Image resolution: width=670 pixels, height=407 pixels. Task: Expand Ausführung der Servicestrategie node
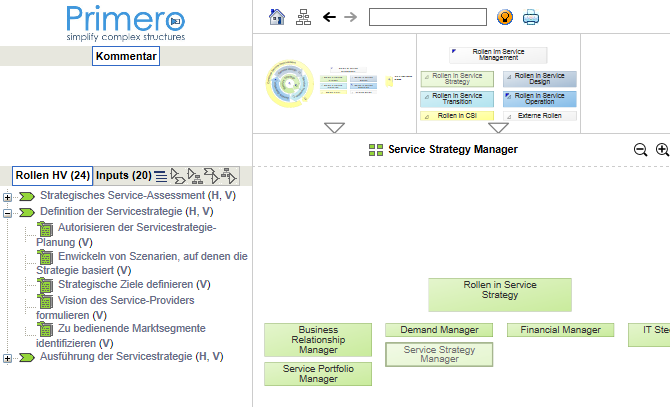pyautogui.click(x=8, y=358)
